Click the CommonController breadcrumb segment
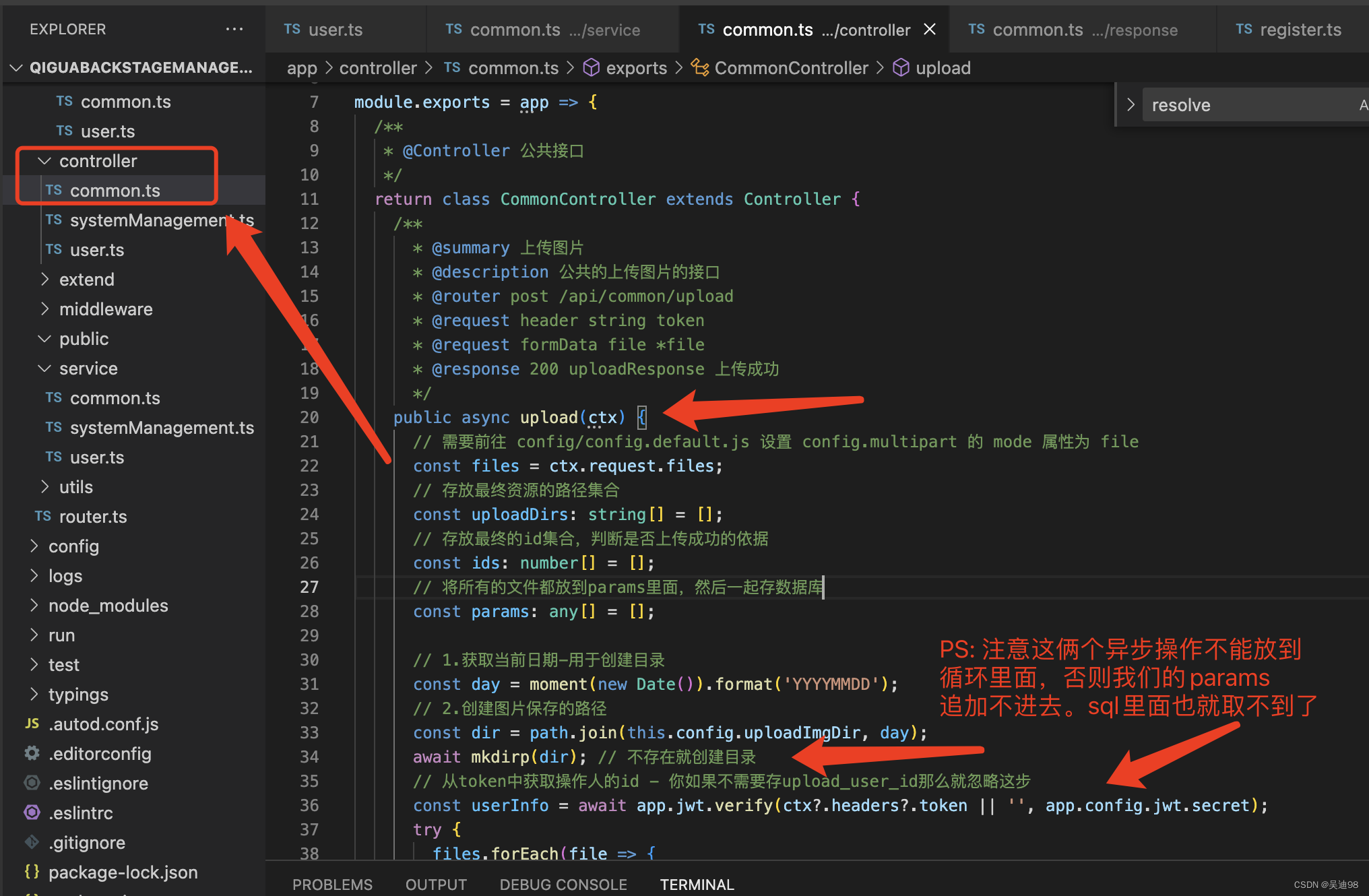Viewport: 1369px width, 896px height. tap(780, 68)
